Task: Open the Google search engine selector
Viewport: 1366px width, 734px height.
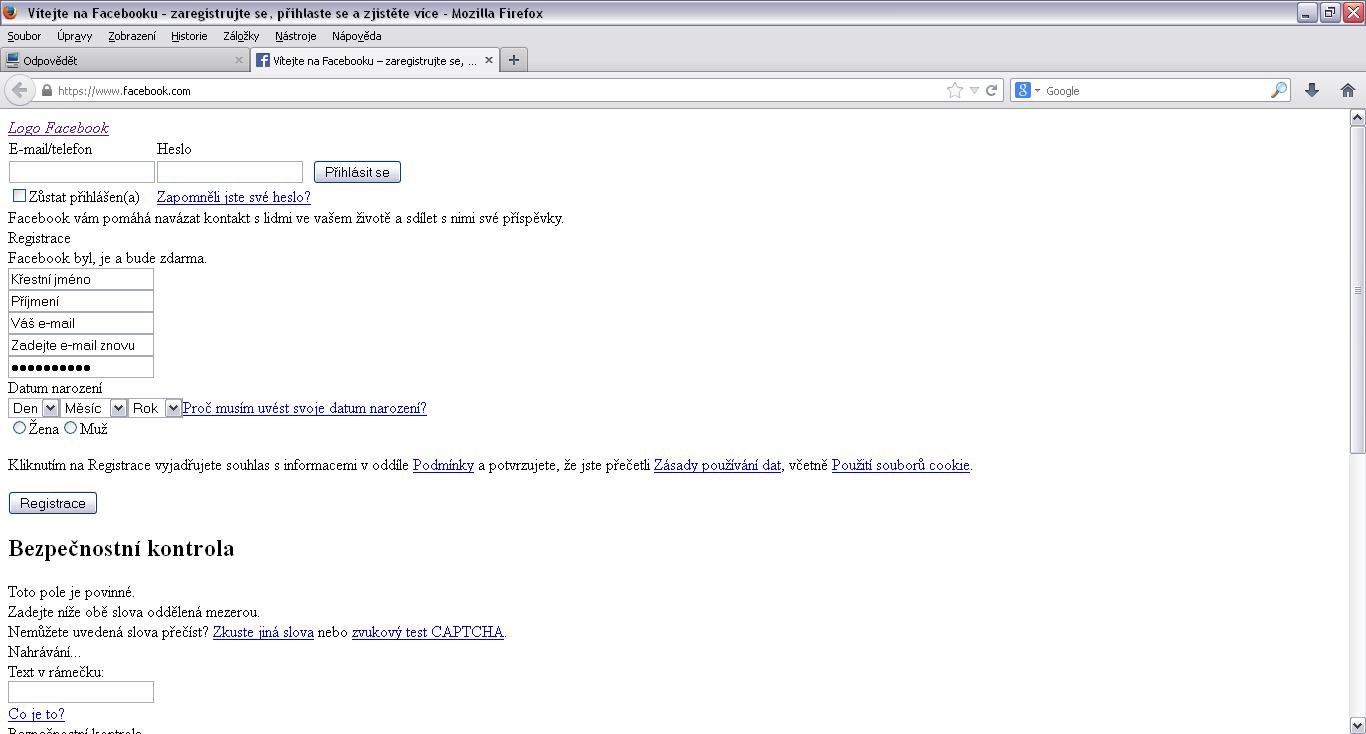Action: pyautogui.click(x=1028, y=90)
